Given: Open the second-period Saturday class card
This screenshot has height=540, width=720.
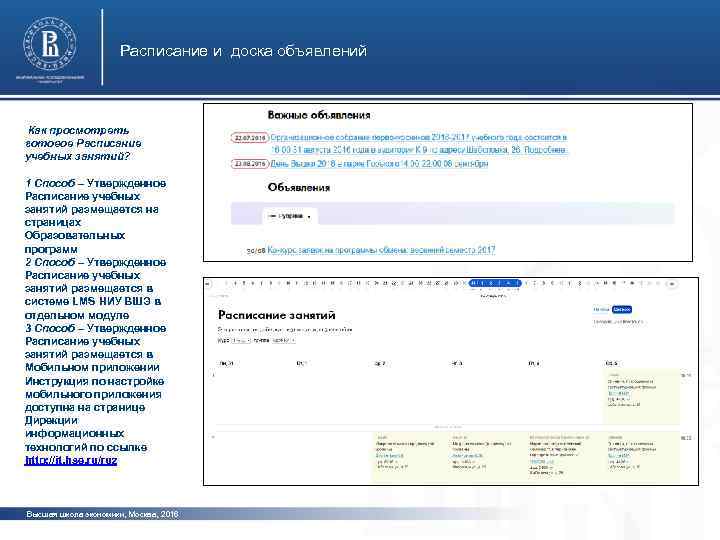Looking at the screenshot, I should click(x=641, y=456).
